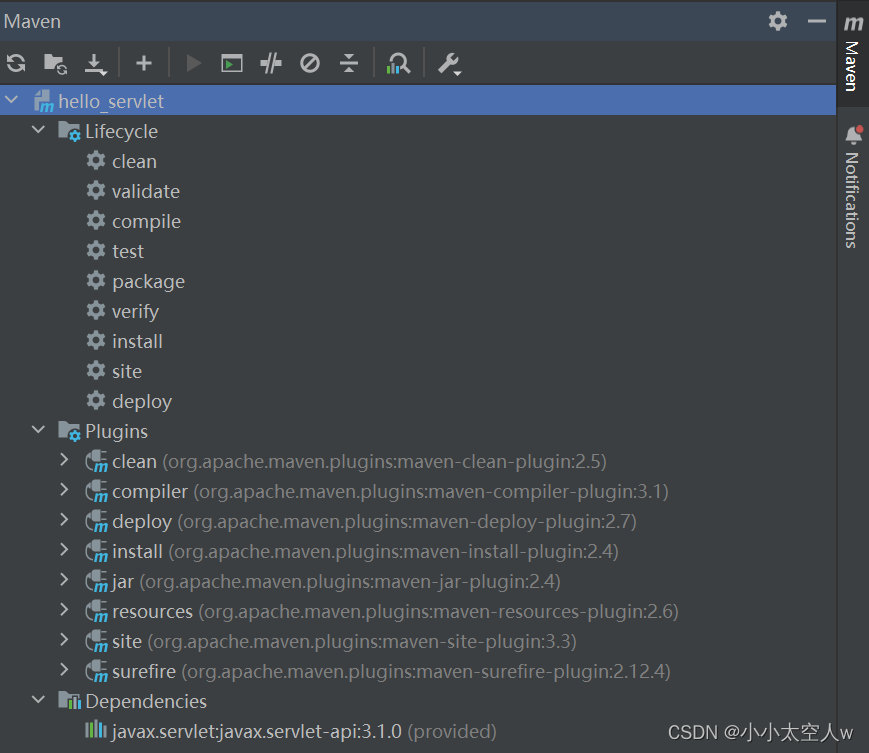Toggle Skip Tests mode
This screenshot has width=869, height=753.
[x=269, y=63]
